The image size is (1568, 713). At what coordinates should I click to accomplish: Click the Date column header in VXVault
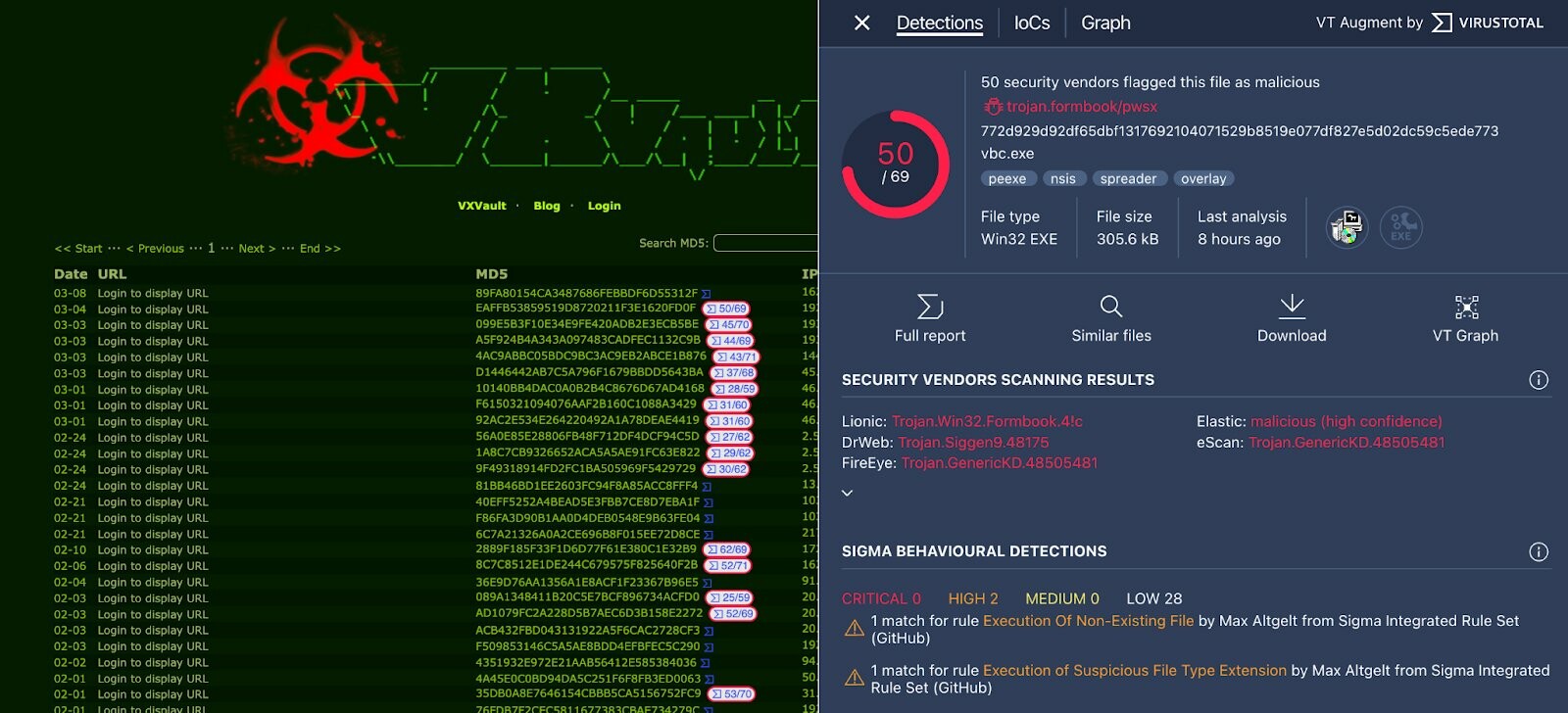pyautogui.click(x=71, y=274)
